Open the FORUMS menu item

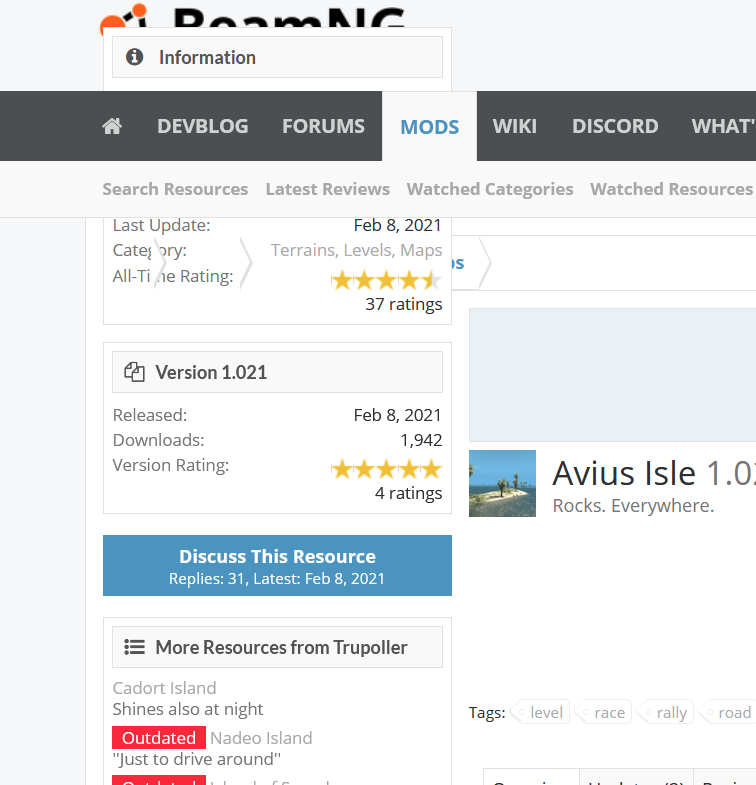(323, 126)
